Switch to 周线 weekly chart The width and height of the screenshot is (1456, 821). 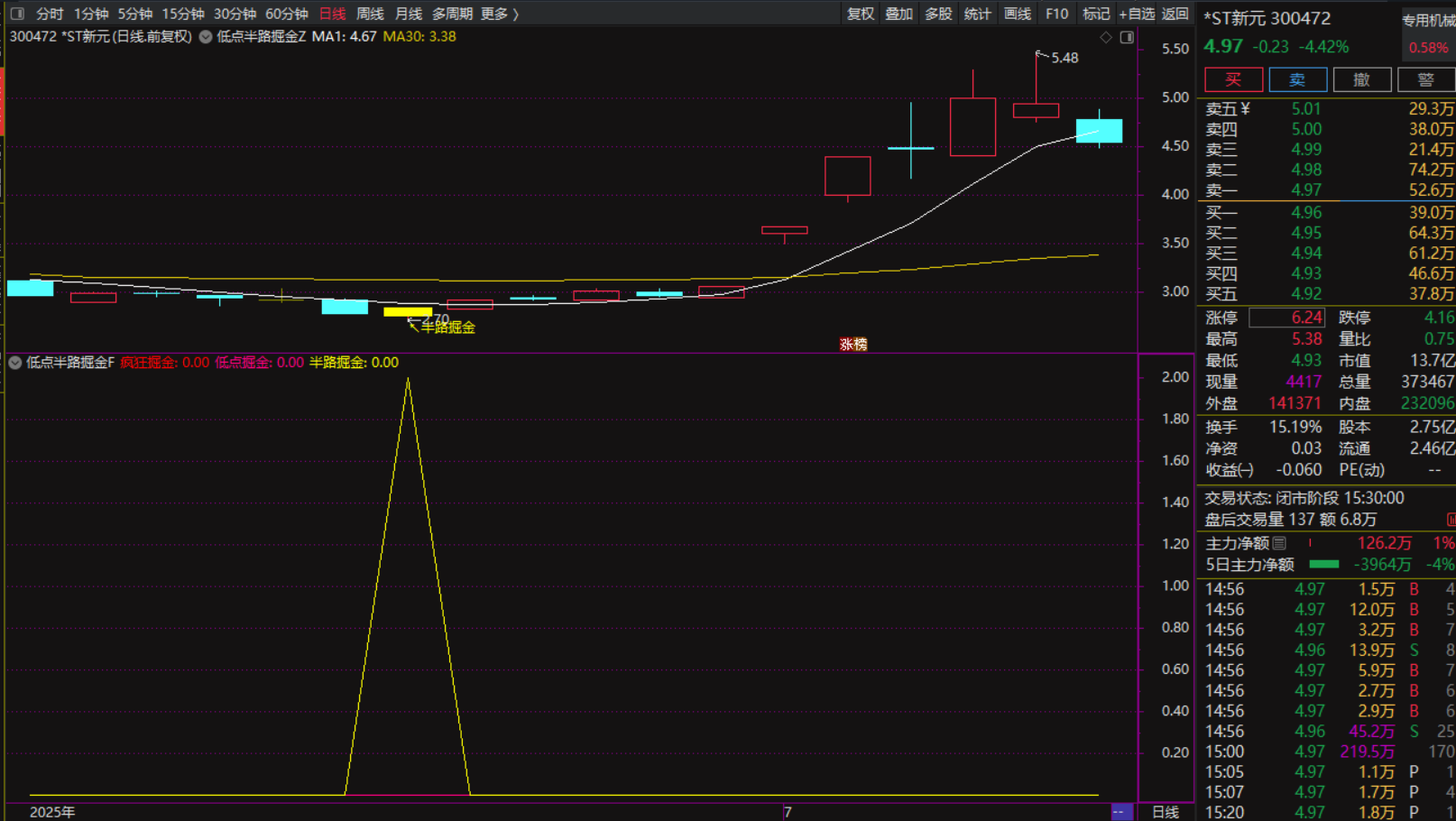370,14
